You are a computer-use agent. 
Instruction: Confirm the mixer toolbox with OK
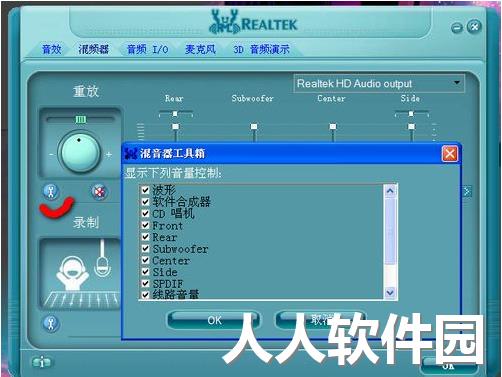coord(214,320)
